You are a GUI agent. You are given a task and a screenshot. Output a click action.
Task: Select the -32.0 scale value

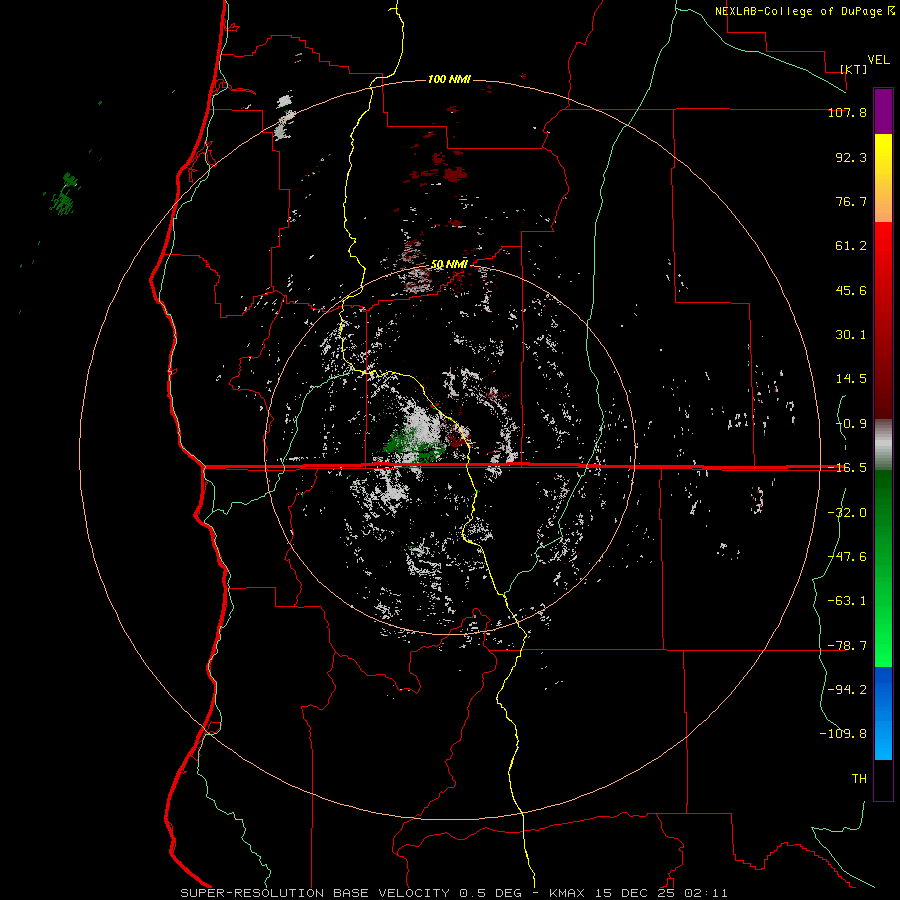click(847, 513)
